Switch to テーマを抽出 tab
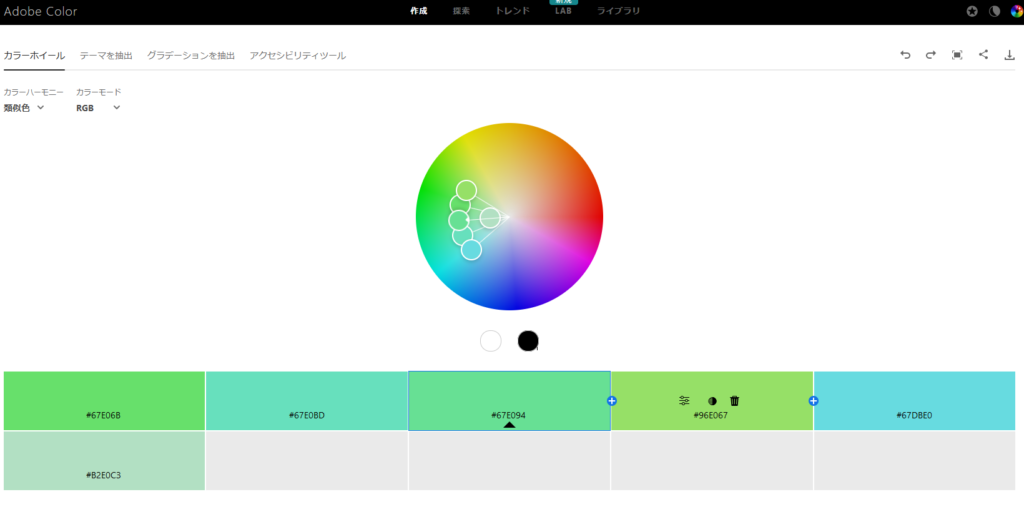The width and height of the screenshot is (1024, 517). click(106, 55)
